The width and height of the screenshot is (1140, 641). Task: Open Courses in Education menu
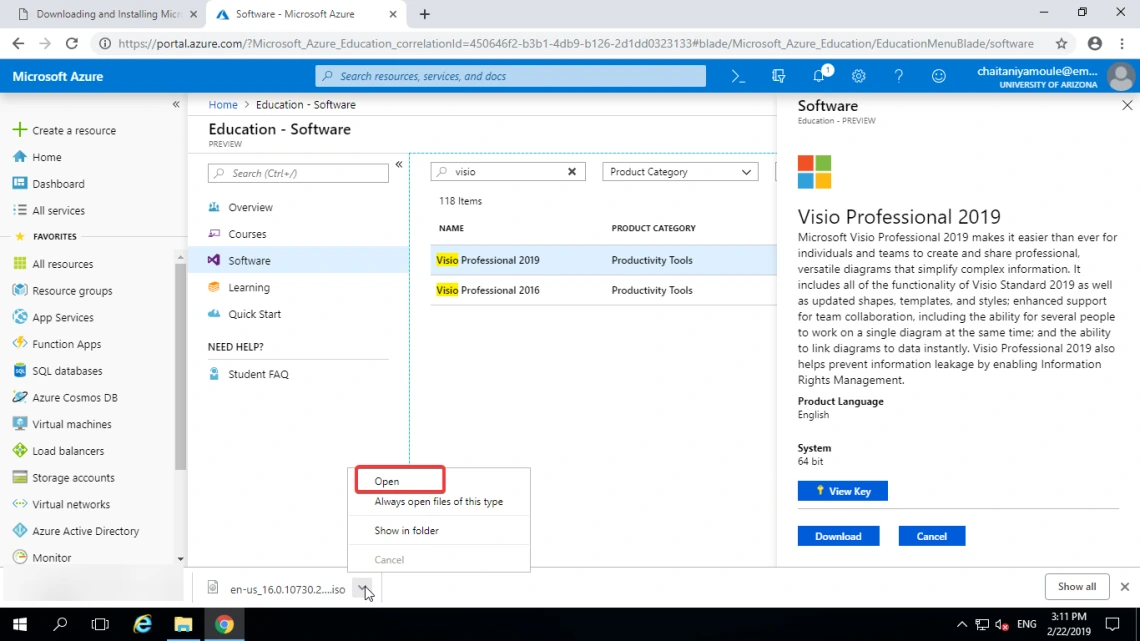(247, 234)
